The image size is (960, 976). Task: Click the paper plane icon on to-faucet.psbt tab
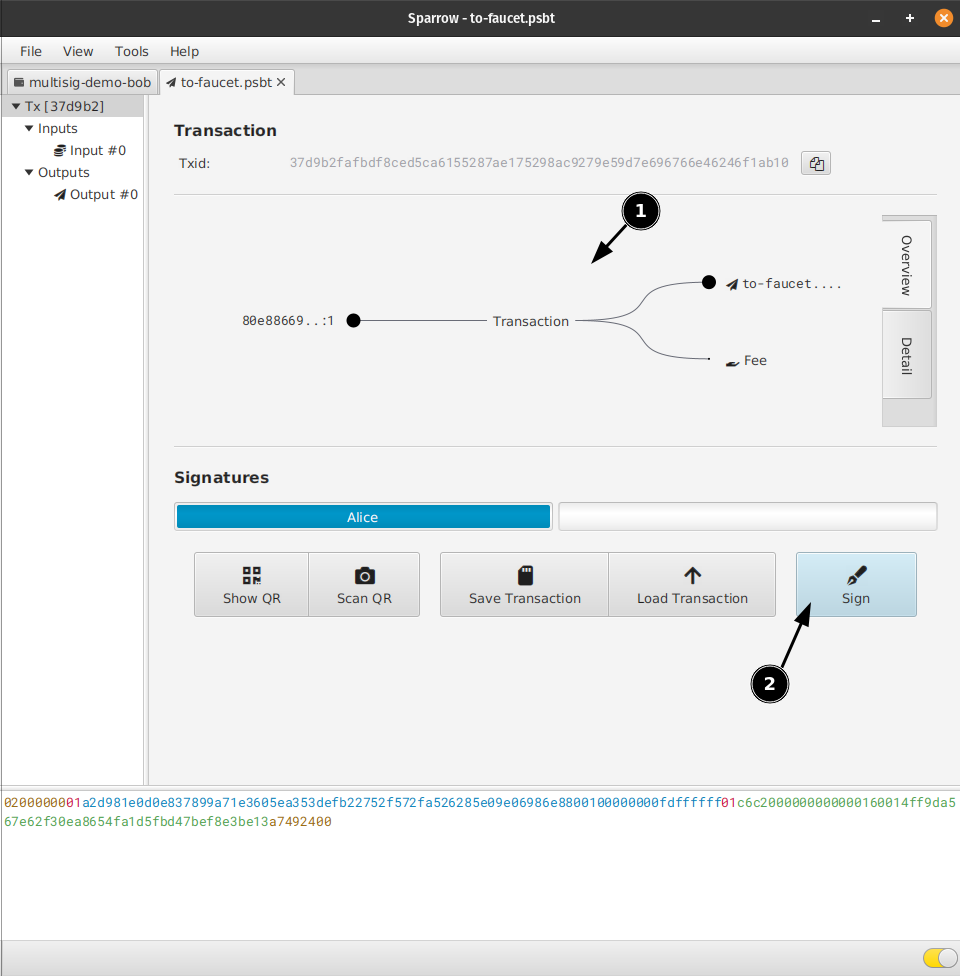tap(171, 82)
